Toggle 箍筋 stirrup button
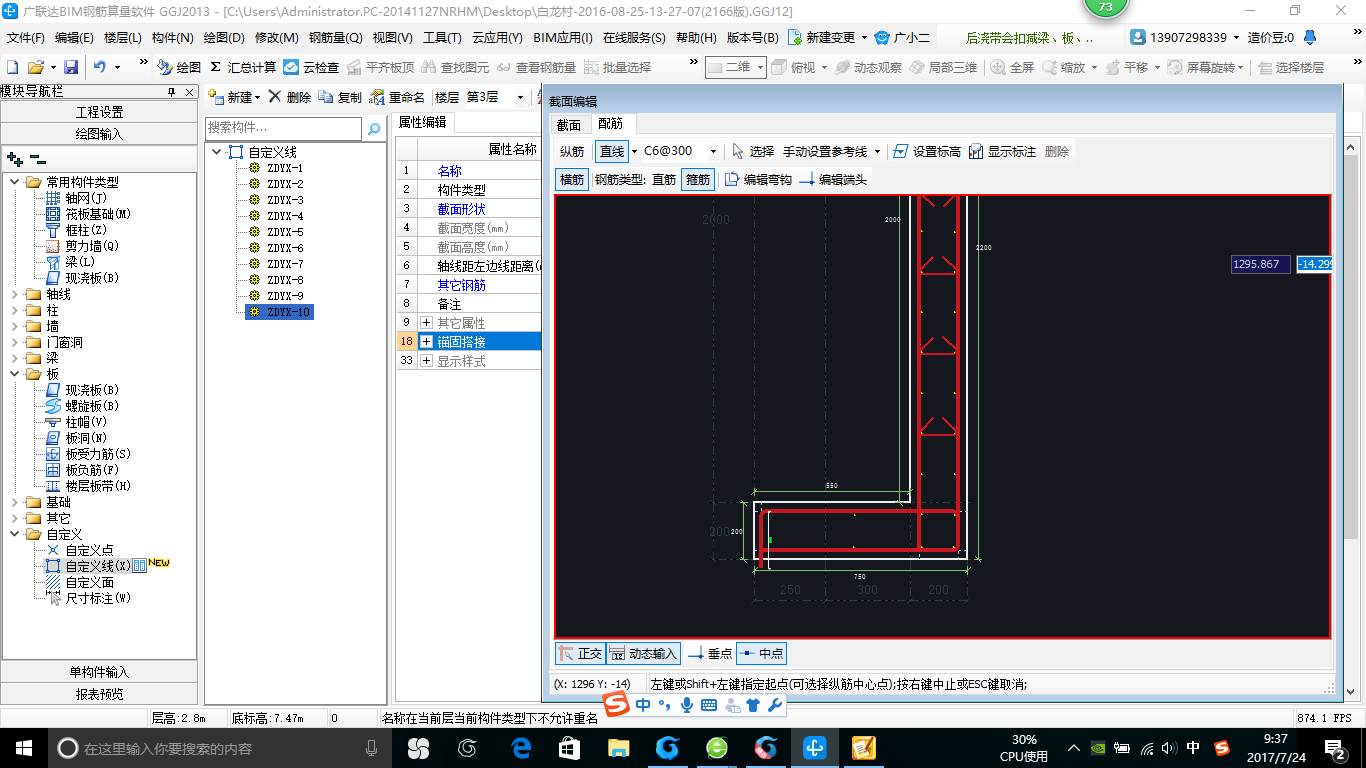This screenshot has height=768, width=1366. tap(697, 179)
